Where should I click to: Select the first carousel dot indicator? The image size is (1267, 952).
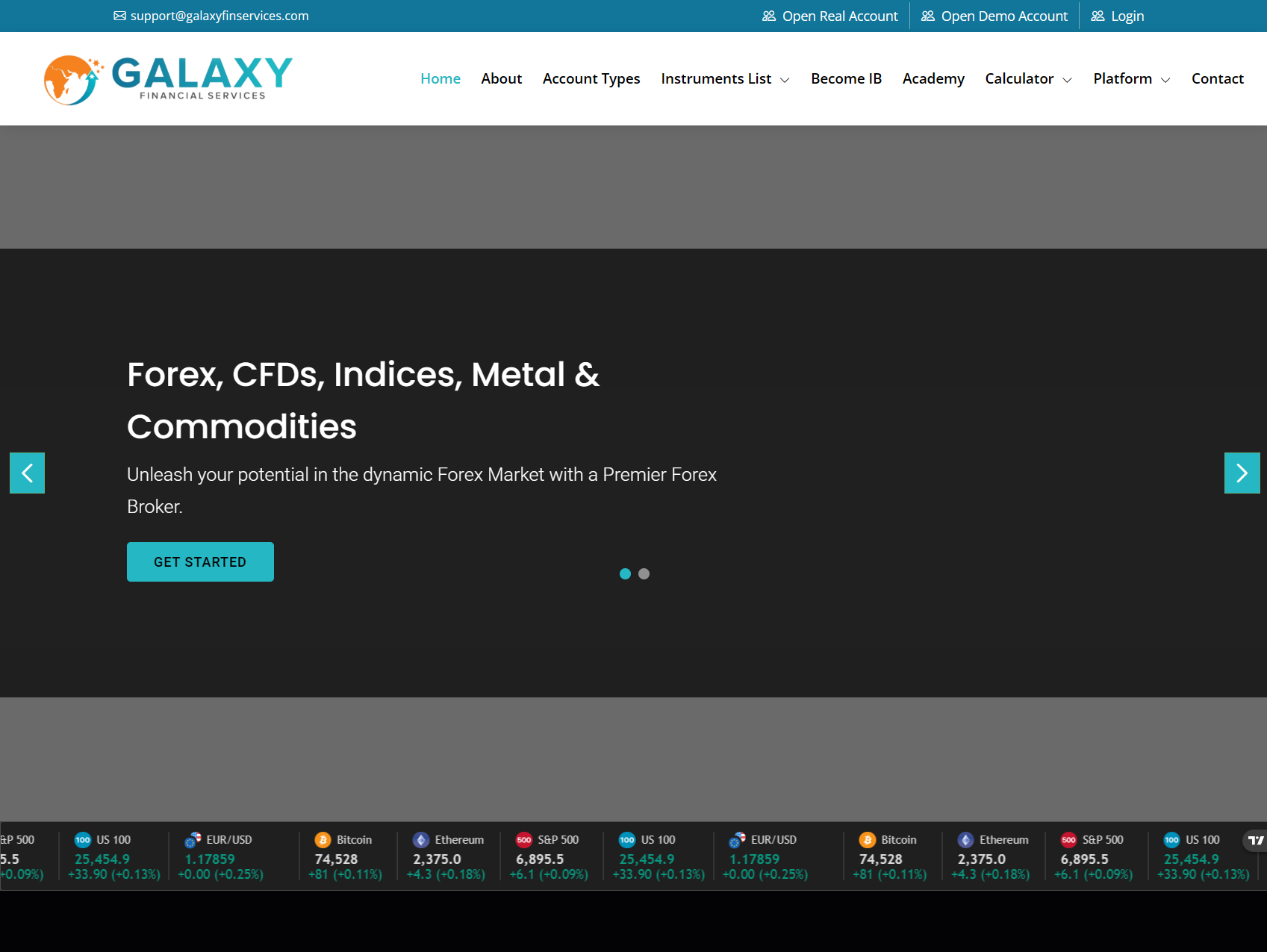click(x=625, y=573)
